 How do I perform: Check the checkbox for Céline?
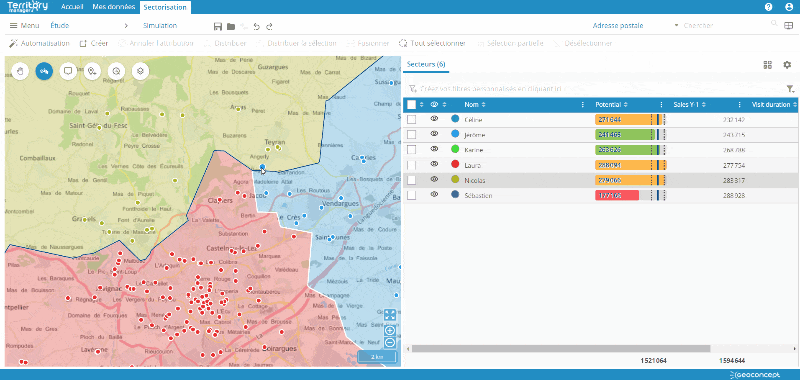[x=411, y=119]
